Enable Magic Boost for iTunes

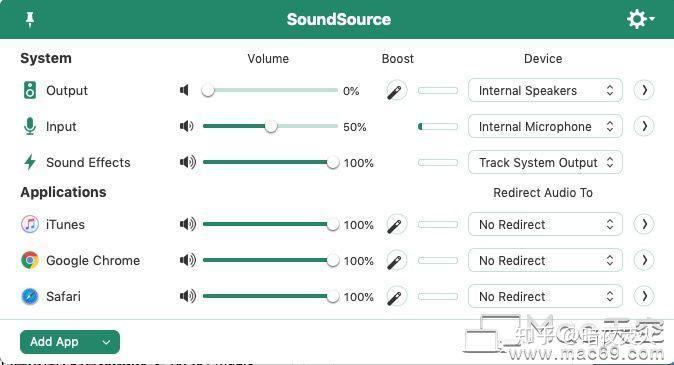(396, 224)
